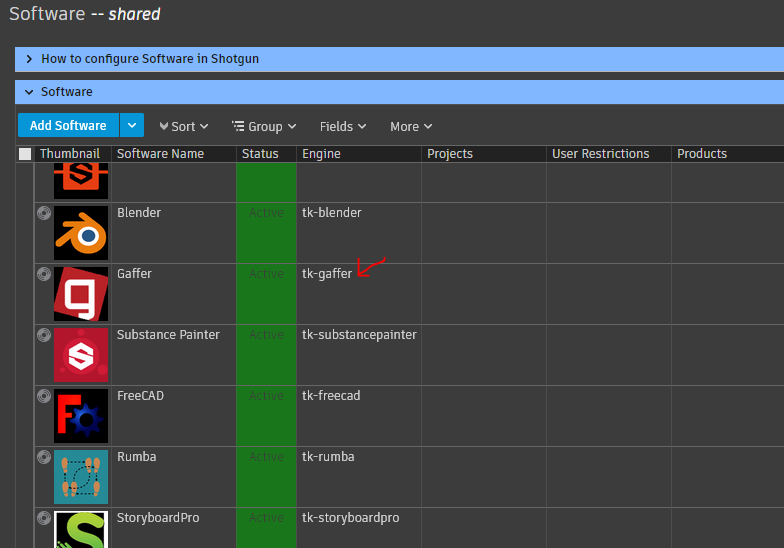Open the Fields dropdown

point(343,126)
